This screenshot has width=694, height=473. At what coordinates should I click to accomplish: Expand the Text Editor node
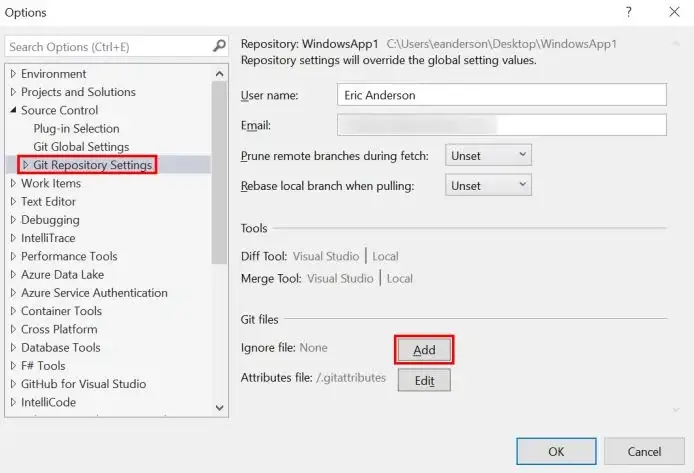13,202
